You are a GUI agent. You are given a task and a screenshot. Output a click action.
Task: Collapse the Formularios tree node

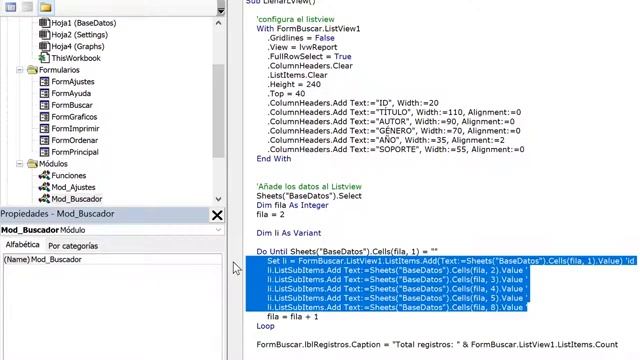(x=20, y=70)
